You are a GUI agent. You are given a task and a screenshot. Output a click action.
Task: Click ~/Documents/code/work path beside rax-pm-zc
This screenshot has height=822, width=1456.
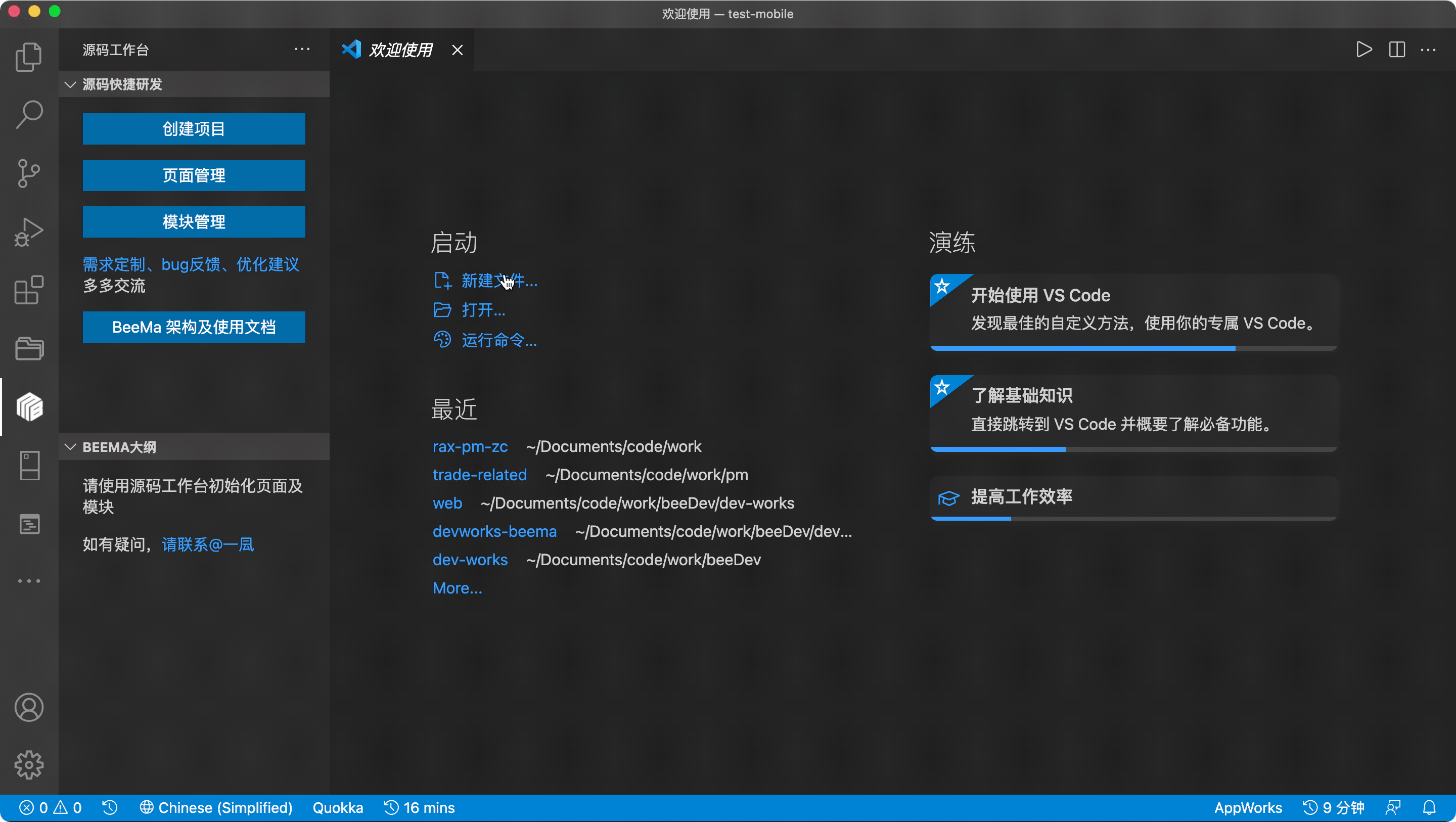(x=614, y=446)
